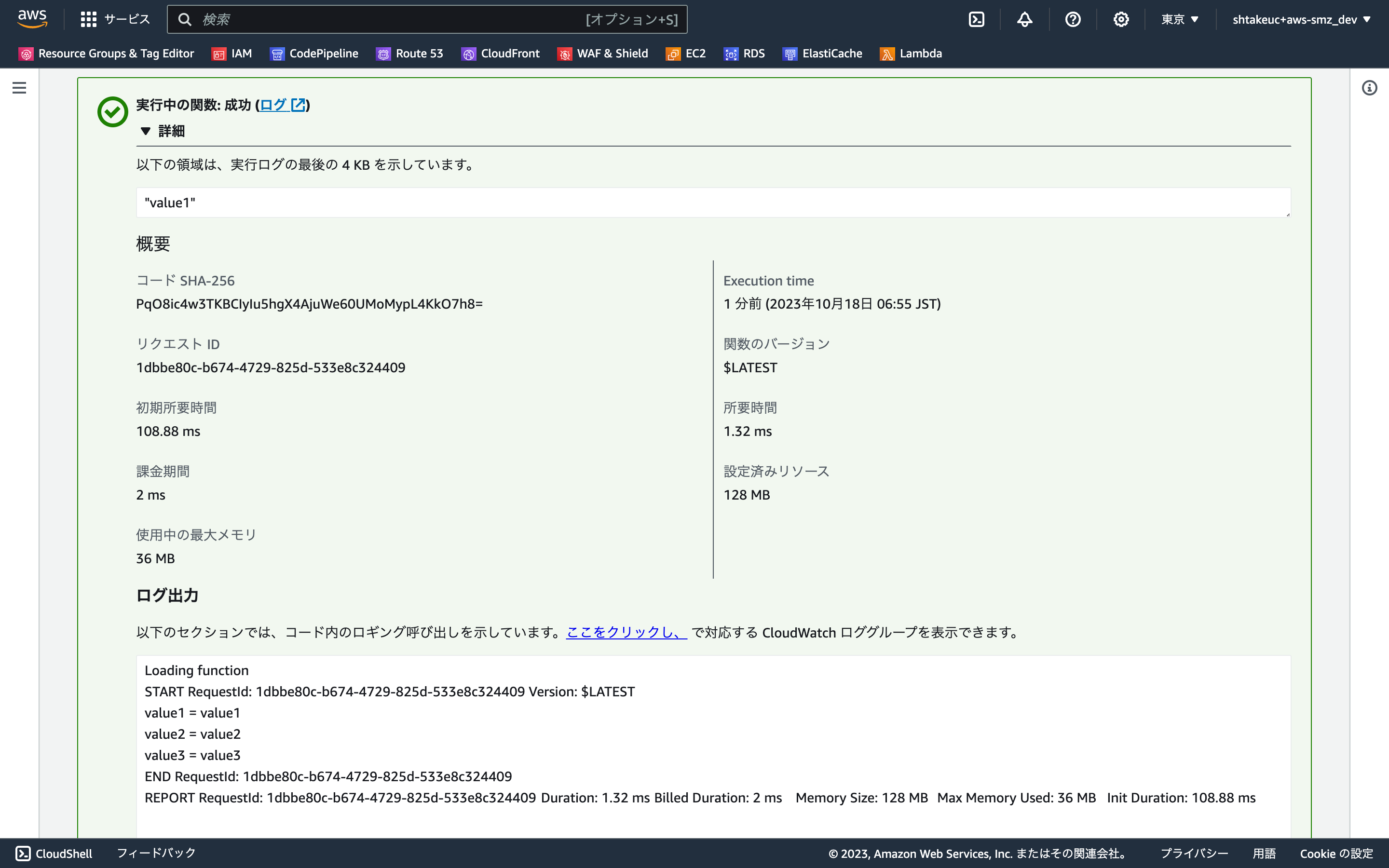The image size is (1389, 868).
Task: Open the info panel icon at right
Action: tap(1370, 88)
